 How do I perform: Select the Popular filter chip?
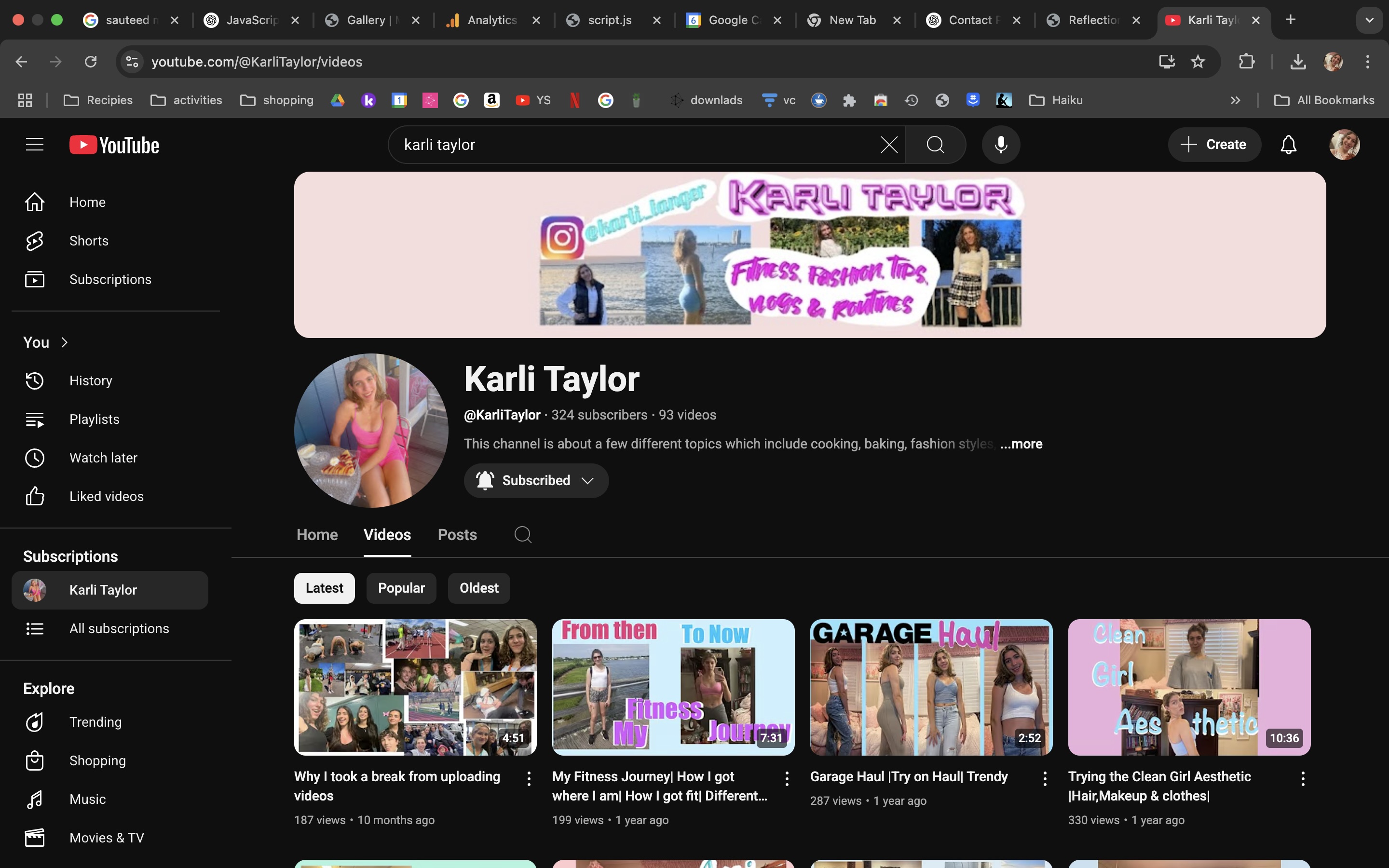coord(401,588)
